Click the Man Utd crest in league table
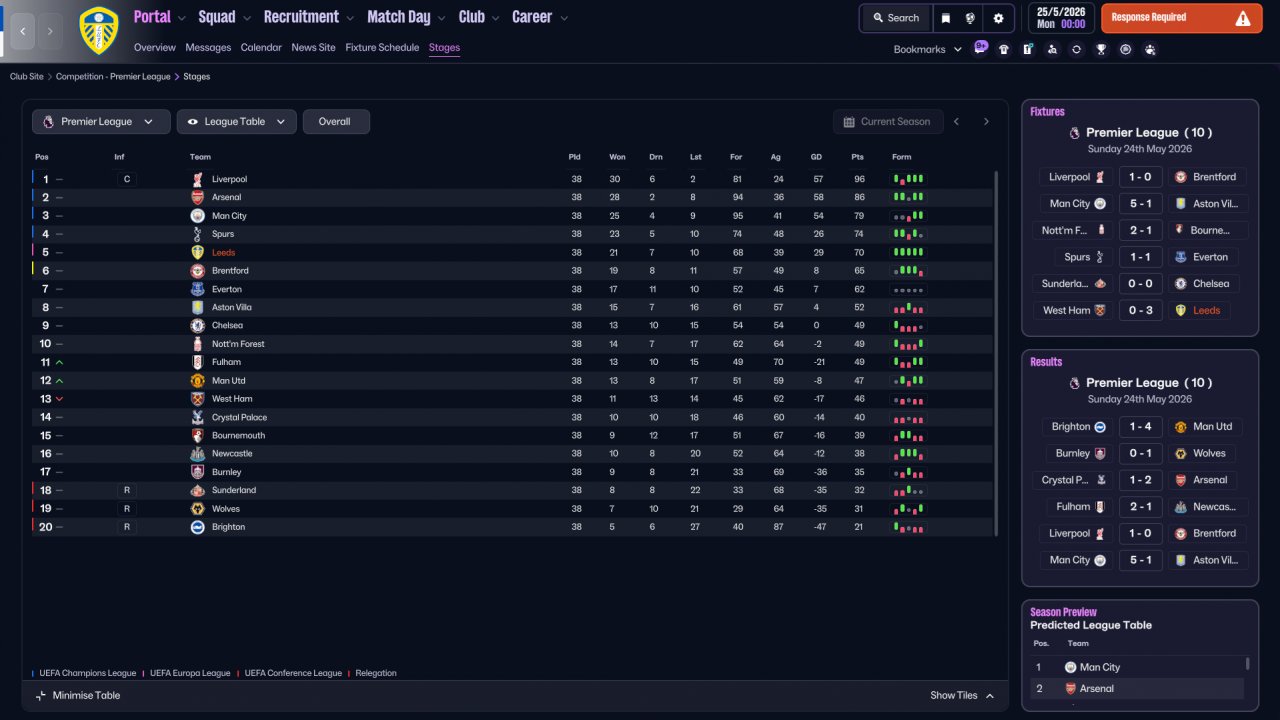1280x720 pixels. [x=197, y=380]
